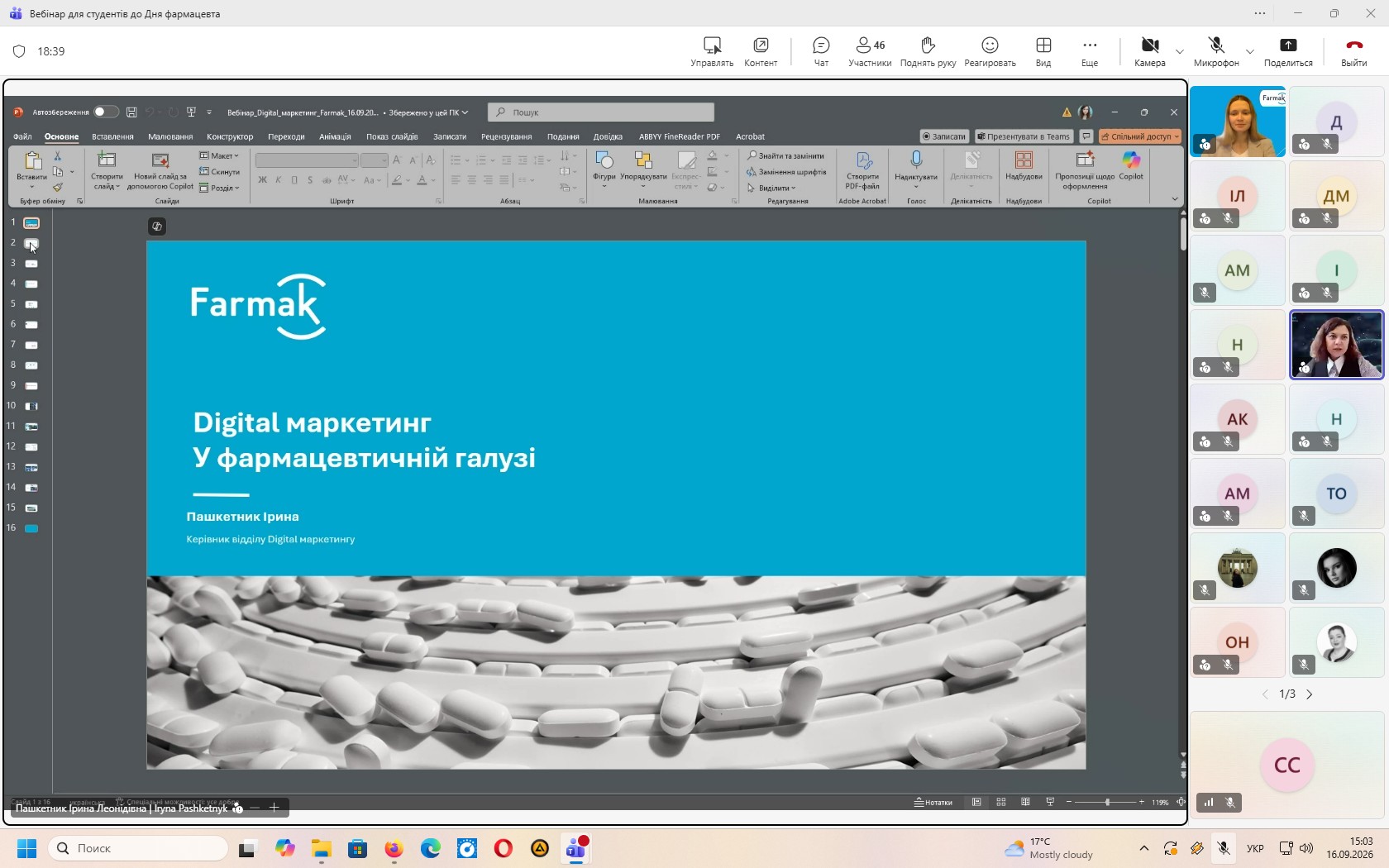Select slide 16 thumbnail in the panel
Screen dimensions: 1389x868
31,528
